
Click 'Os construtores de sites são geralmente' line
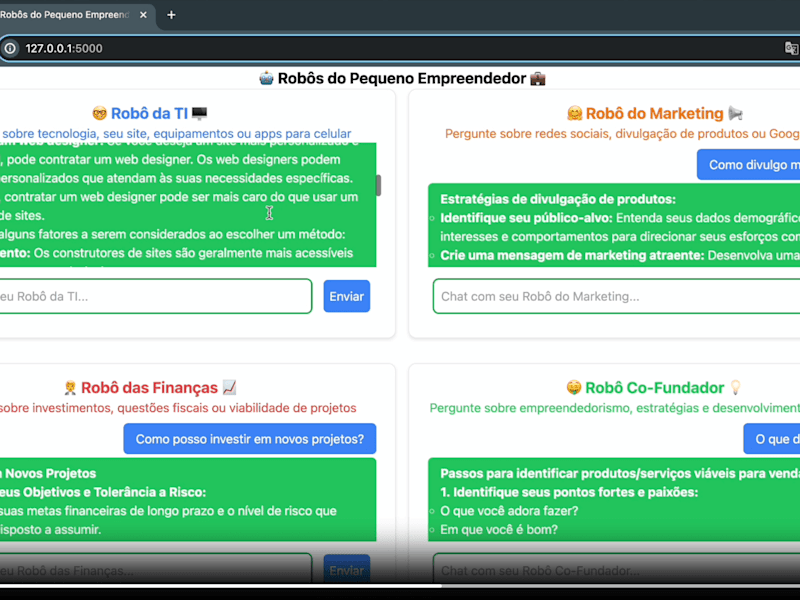(193, 253)
